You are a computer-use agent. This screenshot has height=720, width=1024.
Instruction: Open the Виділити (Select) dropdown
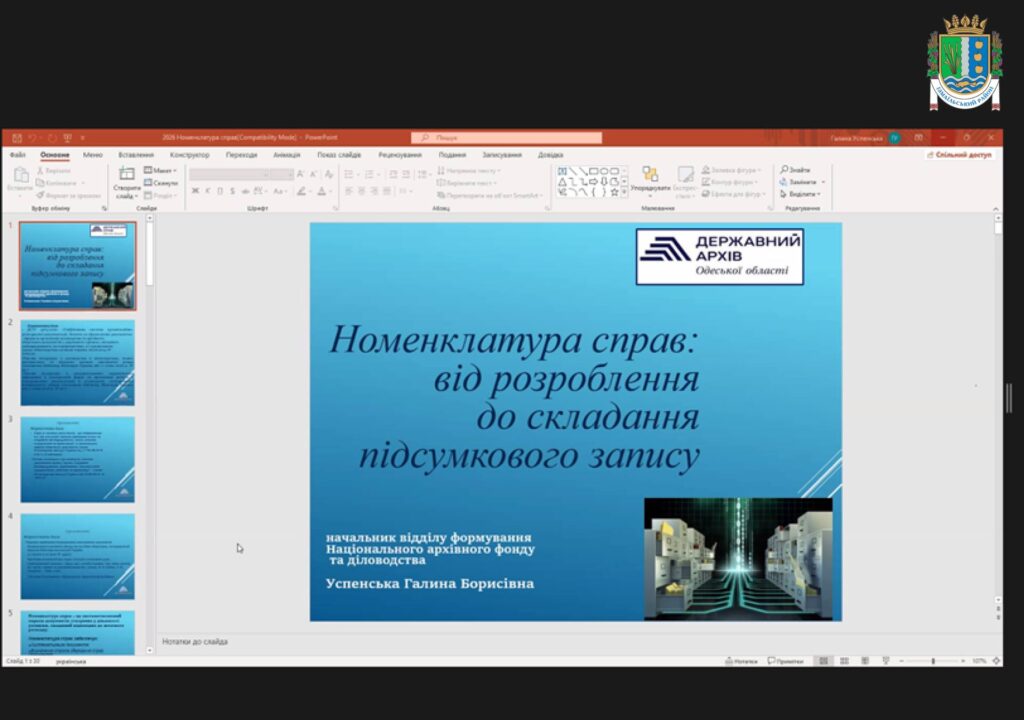pos(803,194)
